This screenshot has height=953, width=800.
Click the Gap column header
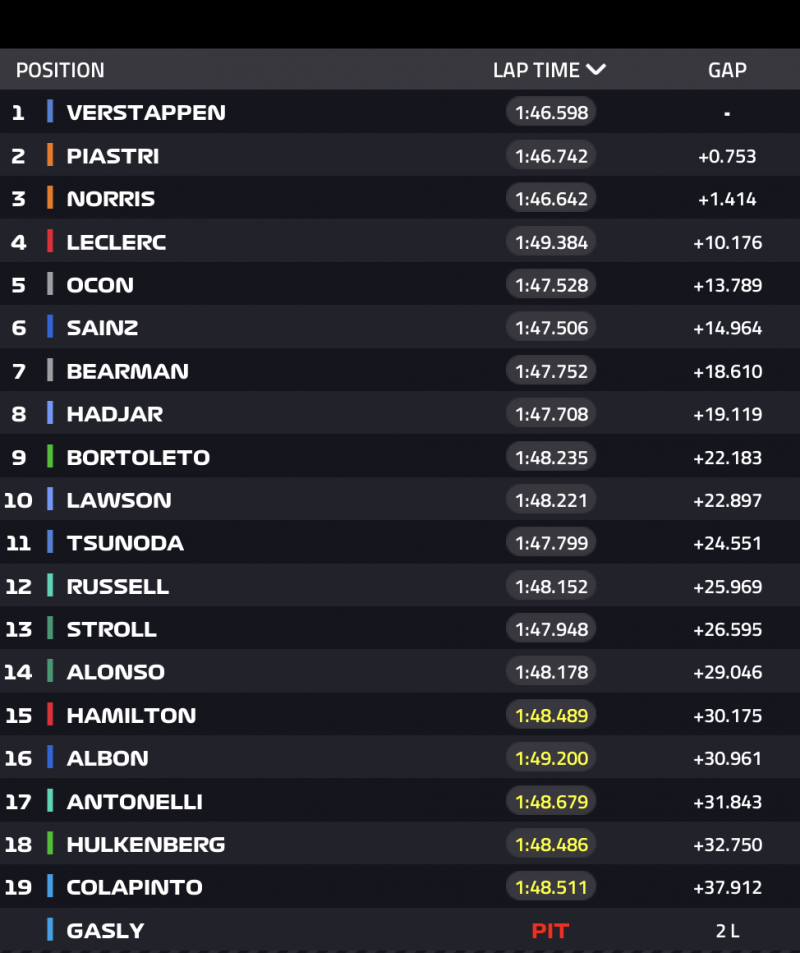coord(727,70)
